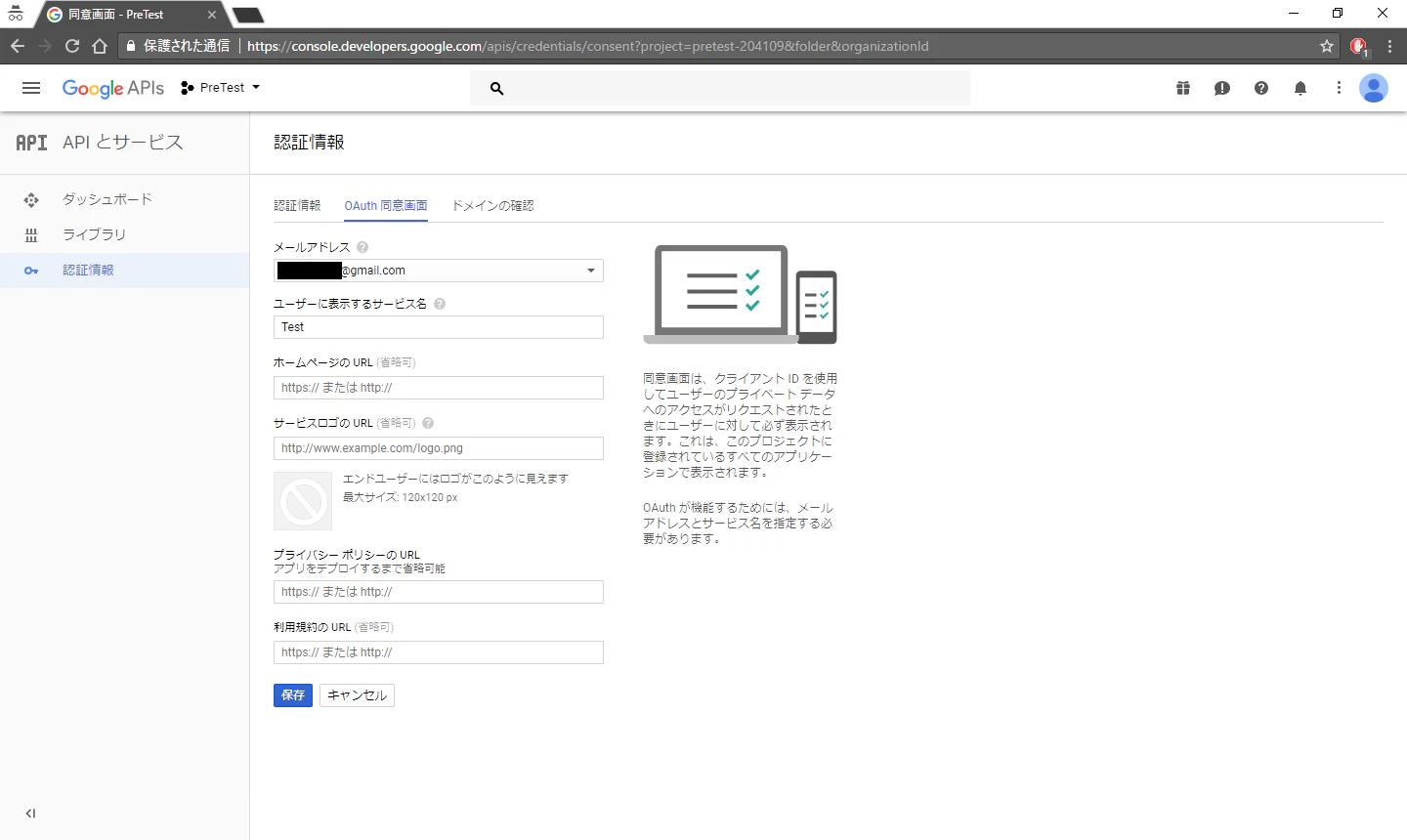Open a new browser tab
Screen dimensions: 1407x840
[248, 15]
